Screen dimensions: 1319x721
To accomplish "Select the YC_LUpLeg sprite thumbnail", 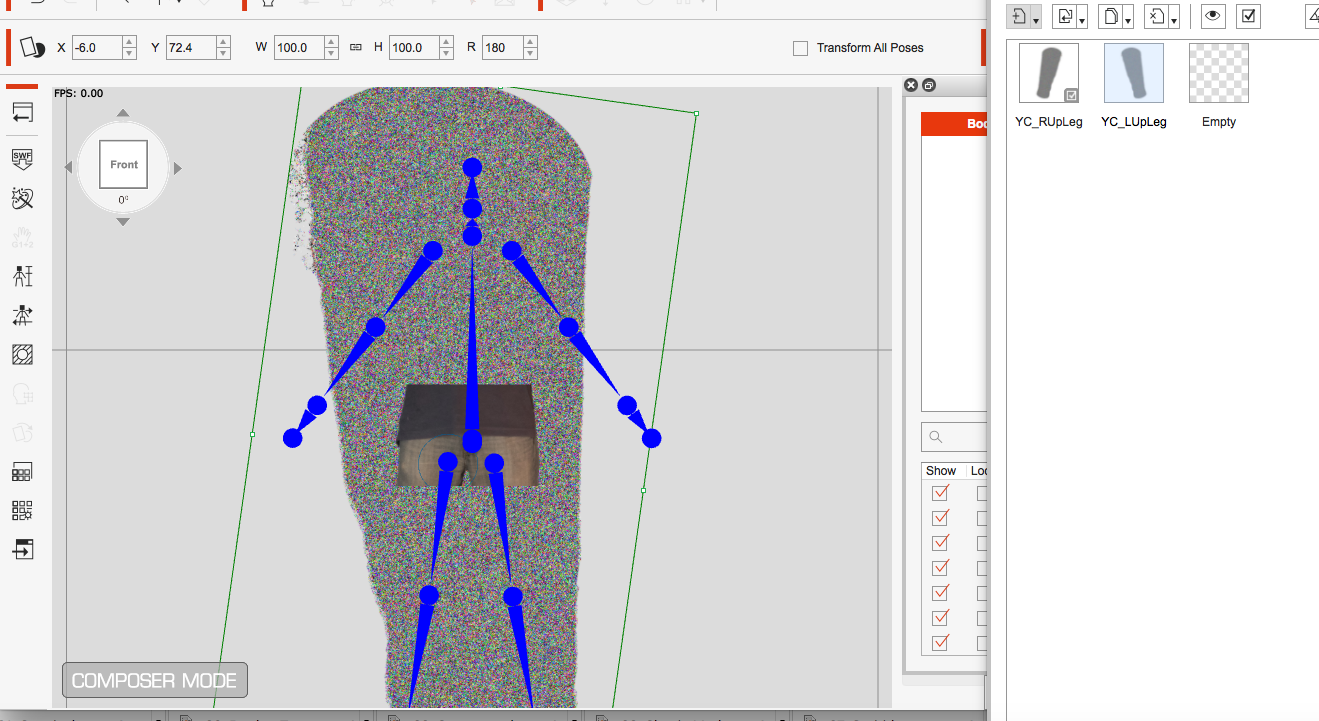I will coord(1134,73).
